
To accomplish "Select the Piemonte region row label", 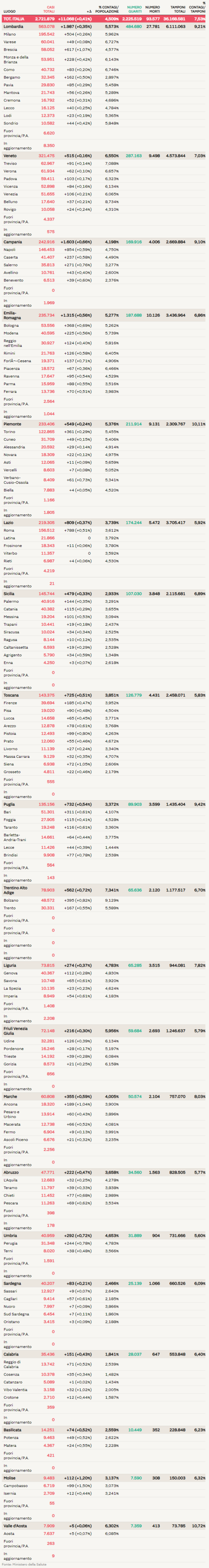I will (12, 424).
